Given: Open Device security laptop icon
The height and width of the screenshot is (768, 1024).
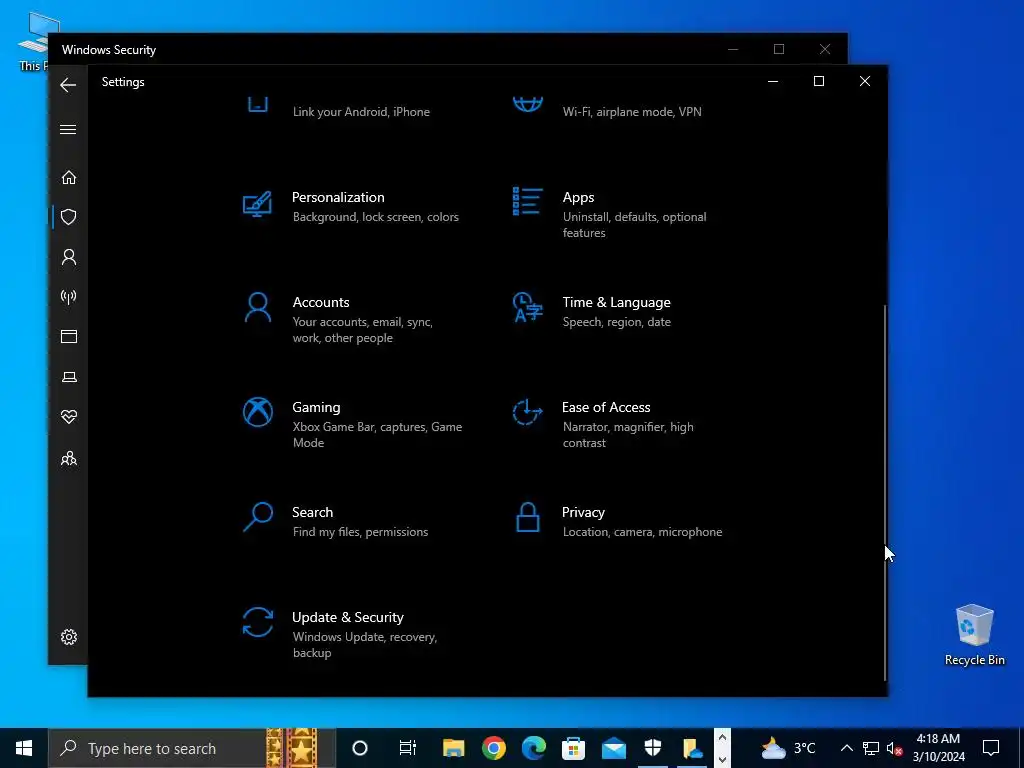Looking at the screenshot, I should coord(69,377).
